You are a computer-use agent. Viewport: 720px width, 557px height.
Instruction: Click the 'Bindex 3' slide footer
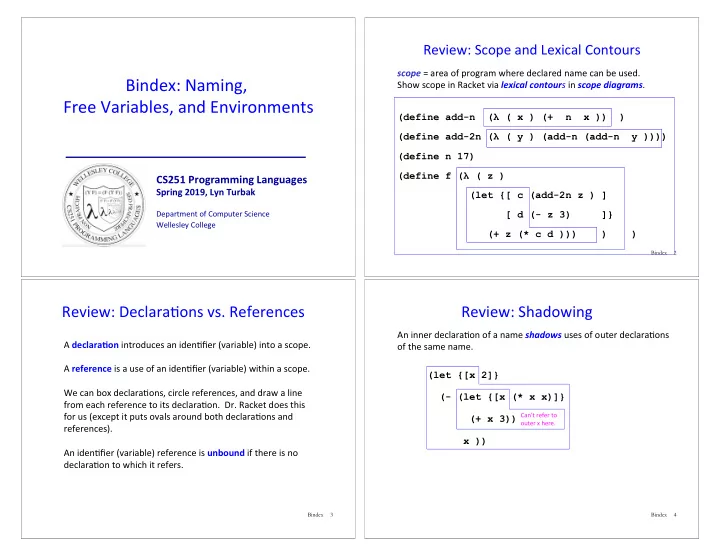(x=320, y=515)
